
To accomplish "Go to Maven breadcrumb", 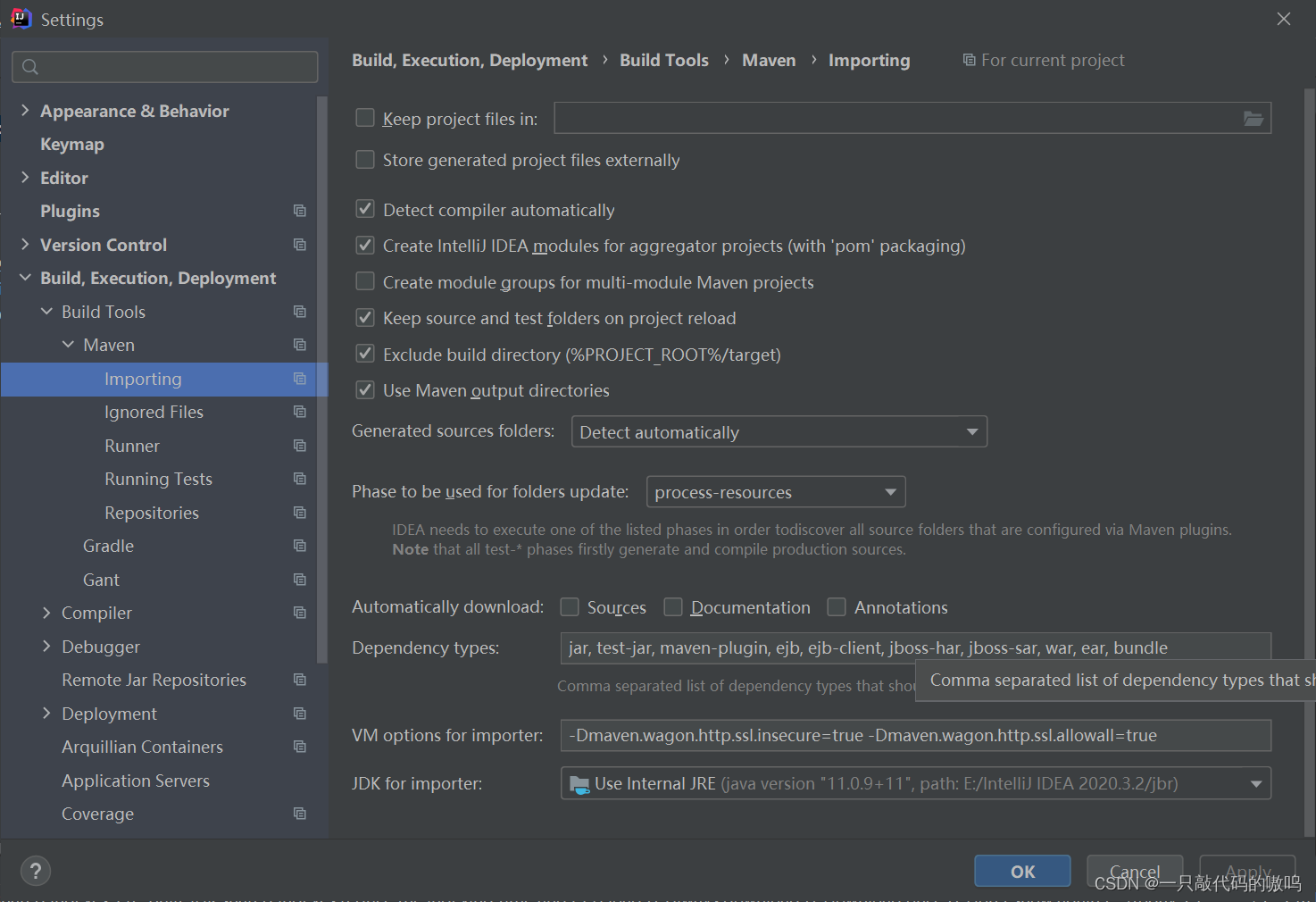I will tap(769, 60).
